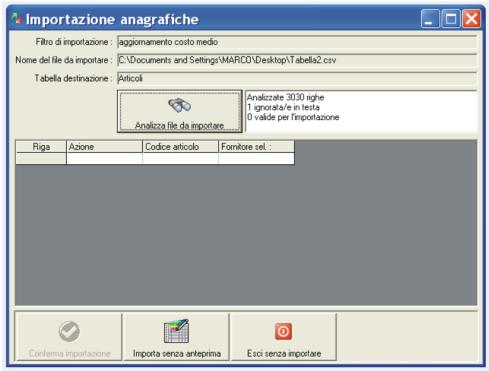Screen dimensions: 489x371
Task: Click the '1 ignorata/e in testa' line
Action: pos(283,107)
